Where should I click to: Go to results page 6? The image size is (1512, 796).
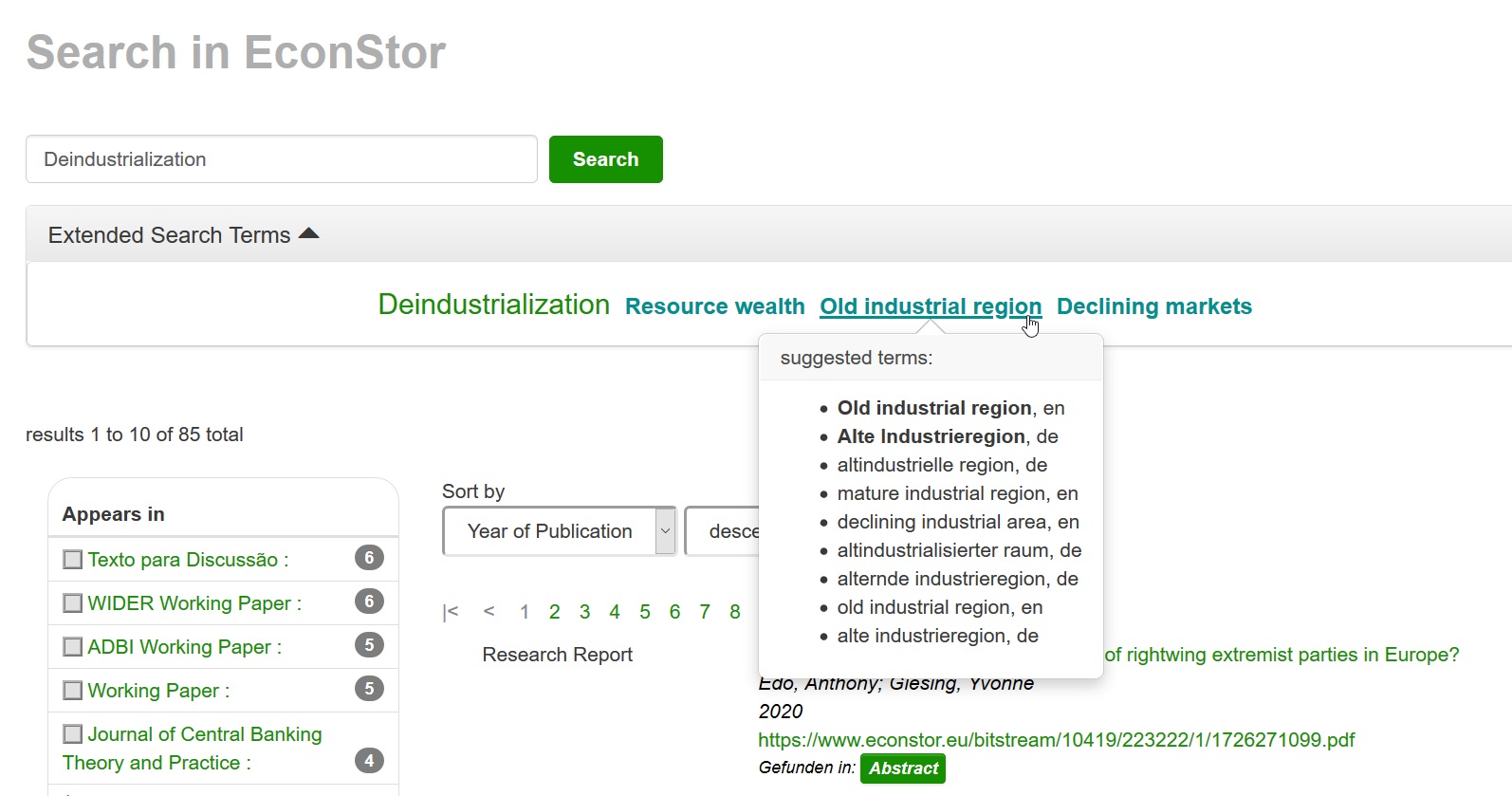click(x=674, y=612)
